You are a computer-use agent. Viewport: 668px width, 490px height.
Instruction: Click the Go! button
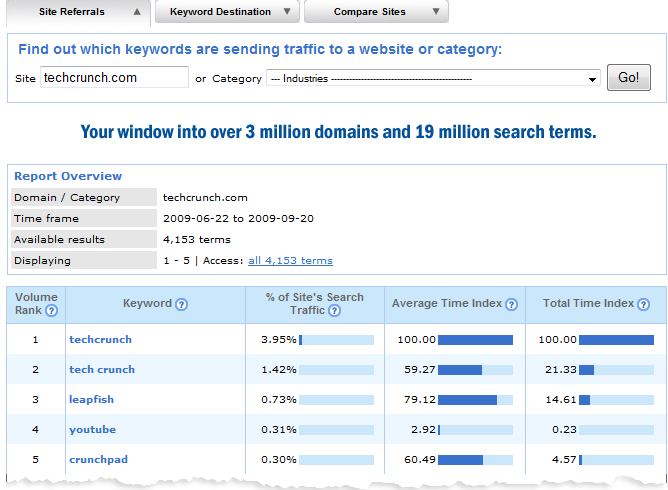pos(628,78)
